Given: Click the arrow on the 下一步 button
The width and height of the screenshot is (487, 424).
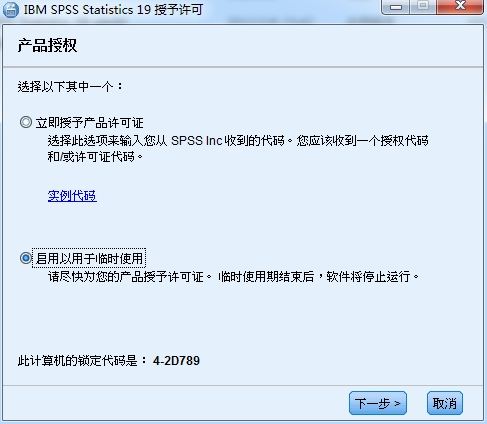Looking at the screenshot, I should pyautogui.click(x=397, y=403).
